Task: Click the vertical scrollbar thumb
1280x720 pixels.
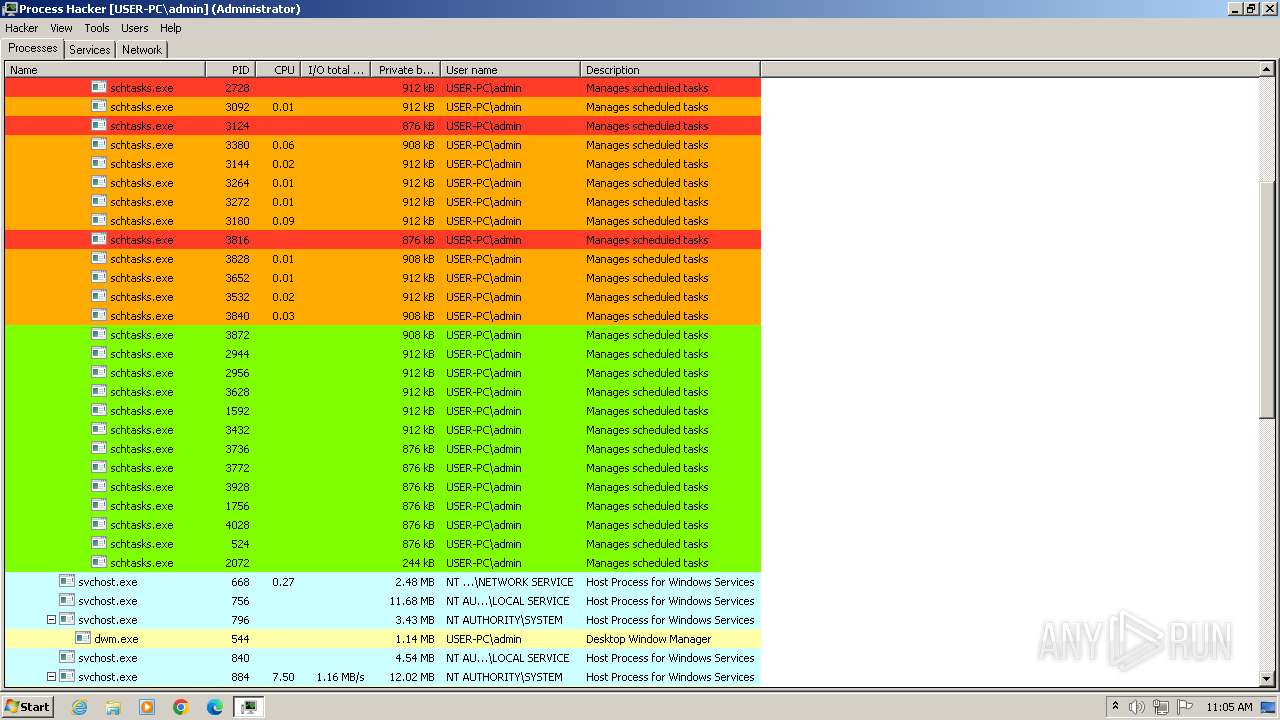Action: [1267, 299]
